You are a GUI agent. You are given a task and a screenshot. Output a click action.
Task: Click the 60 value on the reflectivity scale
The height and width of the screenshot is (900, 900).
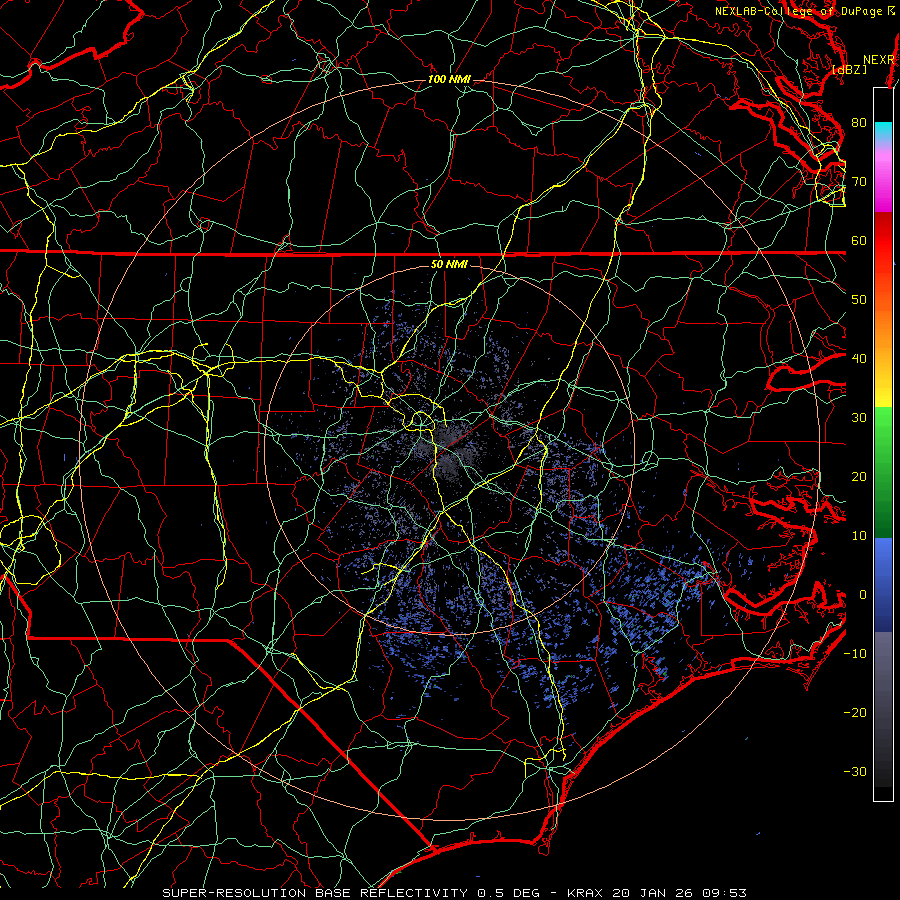859,240
